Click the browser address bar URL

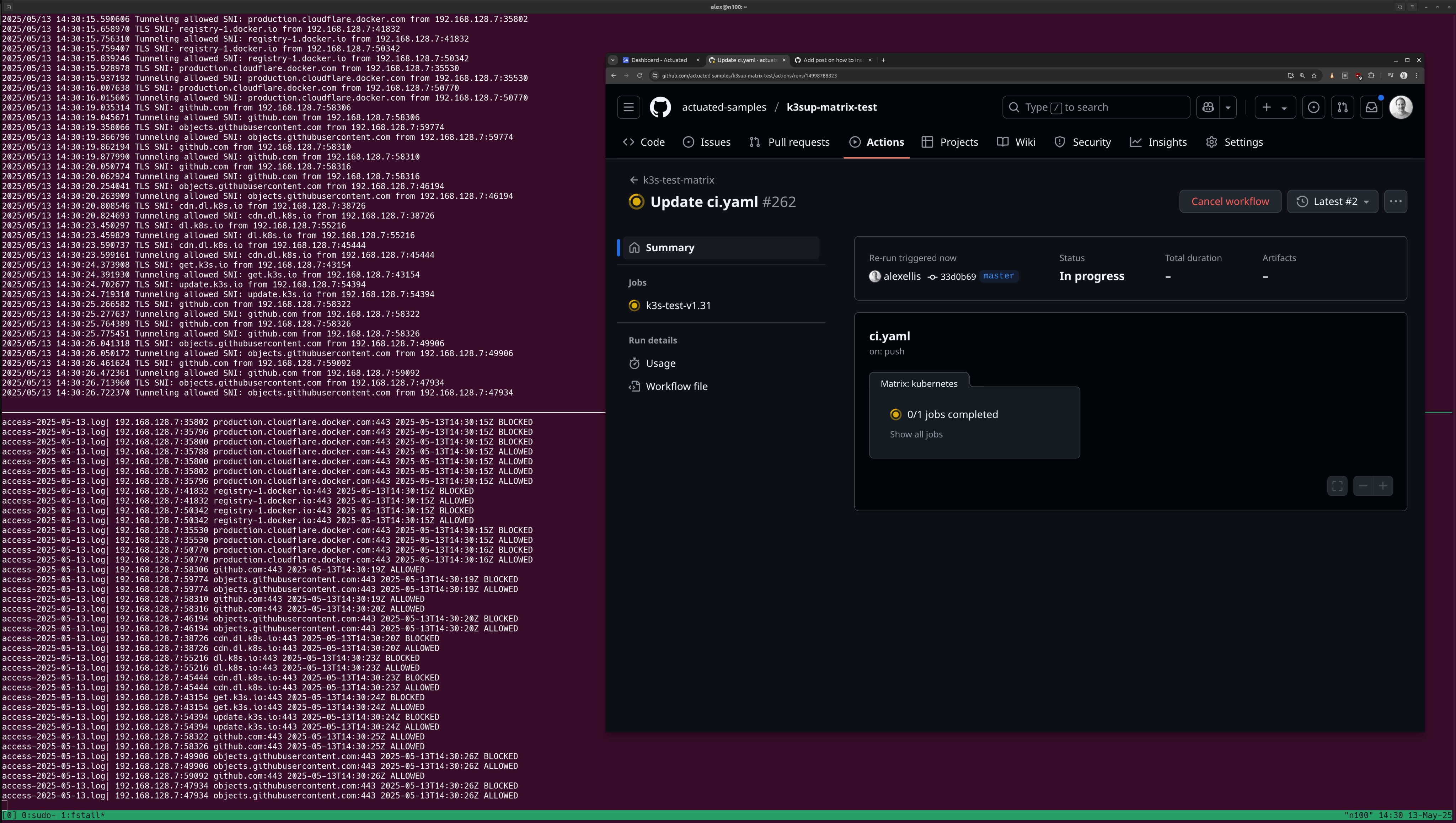pyautogui.click(x=749, y=76)
